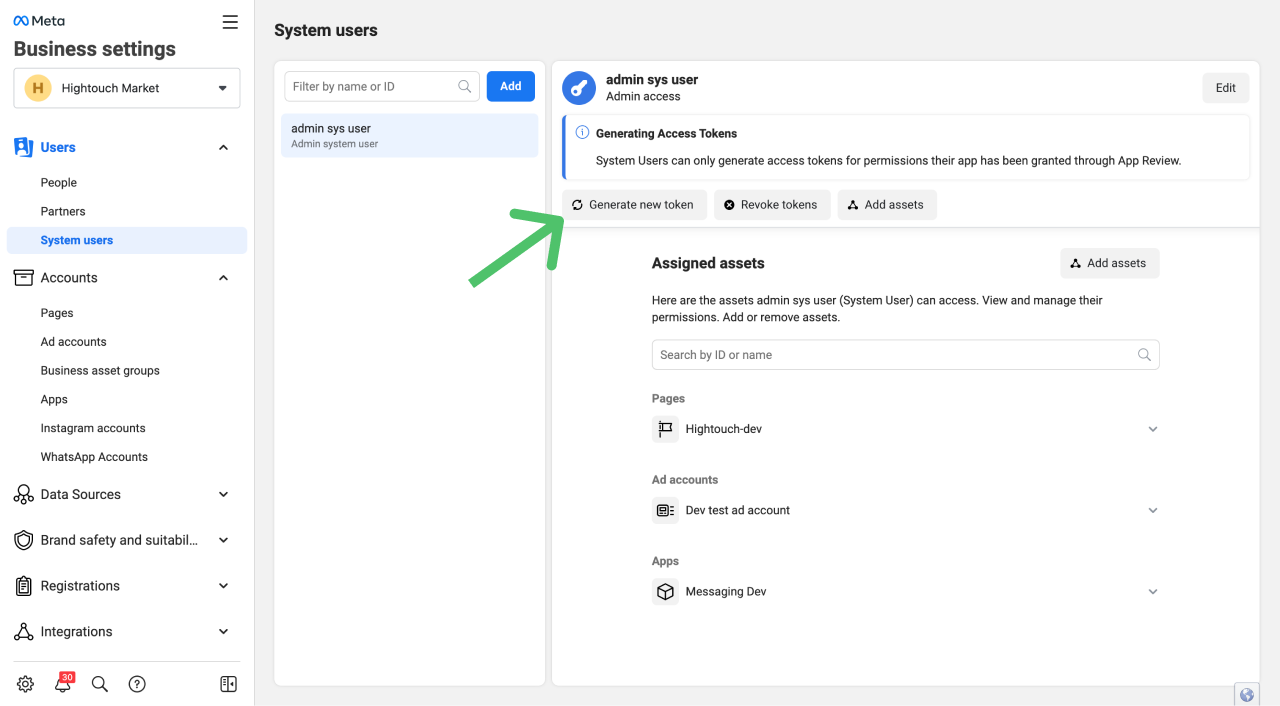This screenshot has width=1280, height=706.
Task: Click the Revoke tokens button
Action: click(x=772, y=204)
